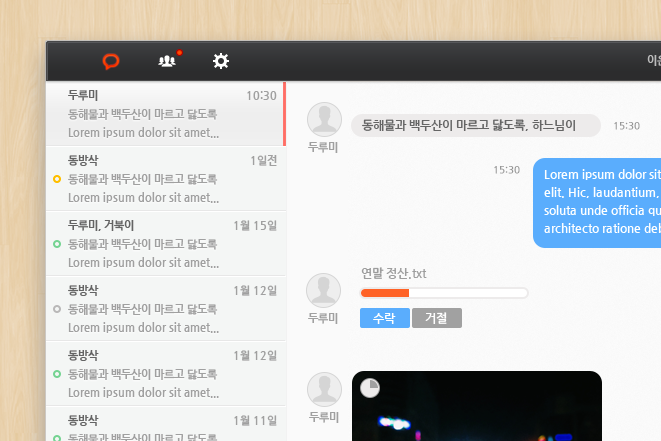Open settings via the gear icon

pyautogui.click(x=221, y=62)
